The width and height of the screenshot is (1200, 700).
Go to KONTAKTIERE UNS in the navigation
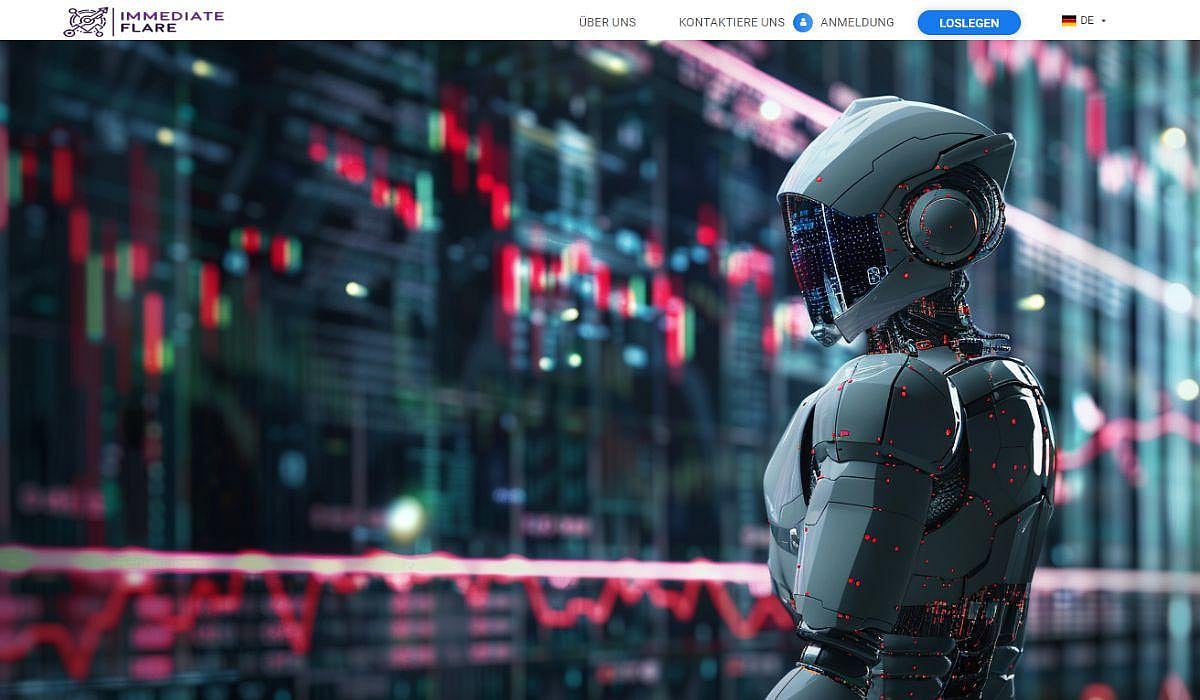[x=731, y=22]
